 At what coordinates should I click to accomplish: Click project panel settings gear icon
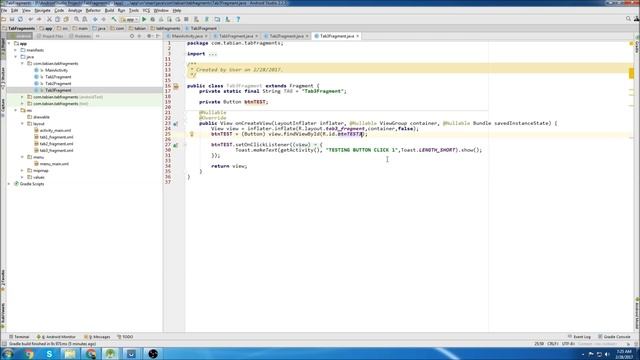pos(149,36)
